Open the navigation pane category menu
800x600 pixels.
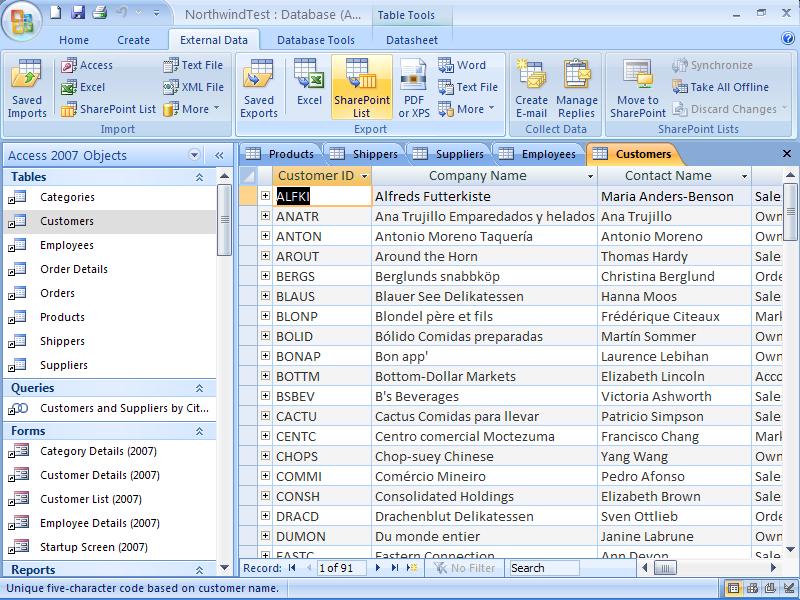pyautogui.click(x=194, y=155)
